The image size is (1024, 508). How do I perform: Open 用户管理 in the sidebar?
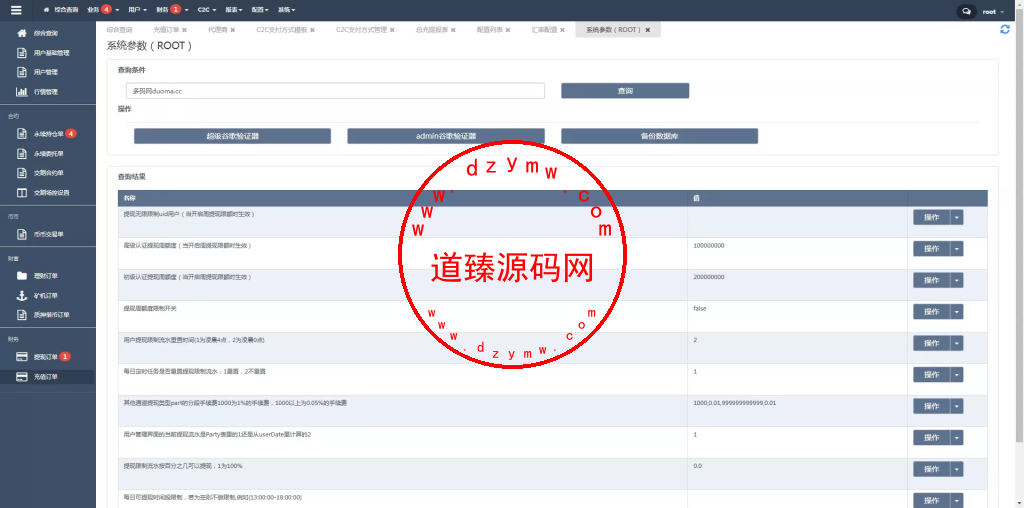tap(47, 72)
